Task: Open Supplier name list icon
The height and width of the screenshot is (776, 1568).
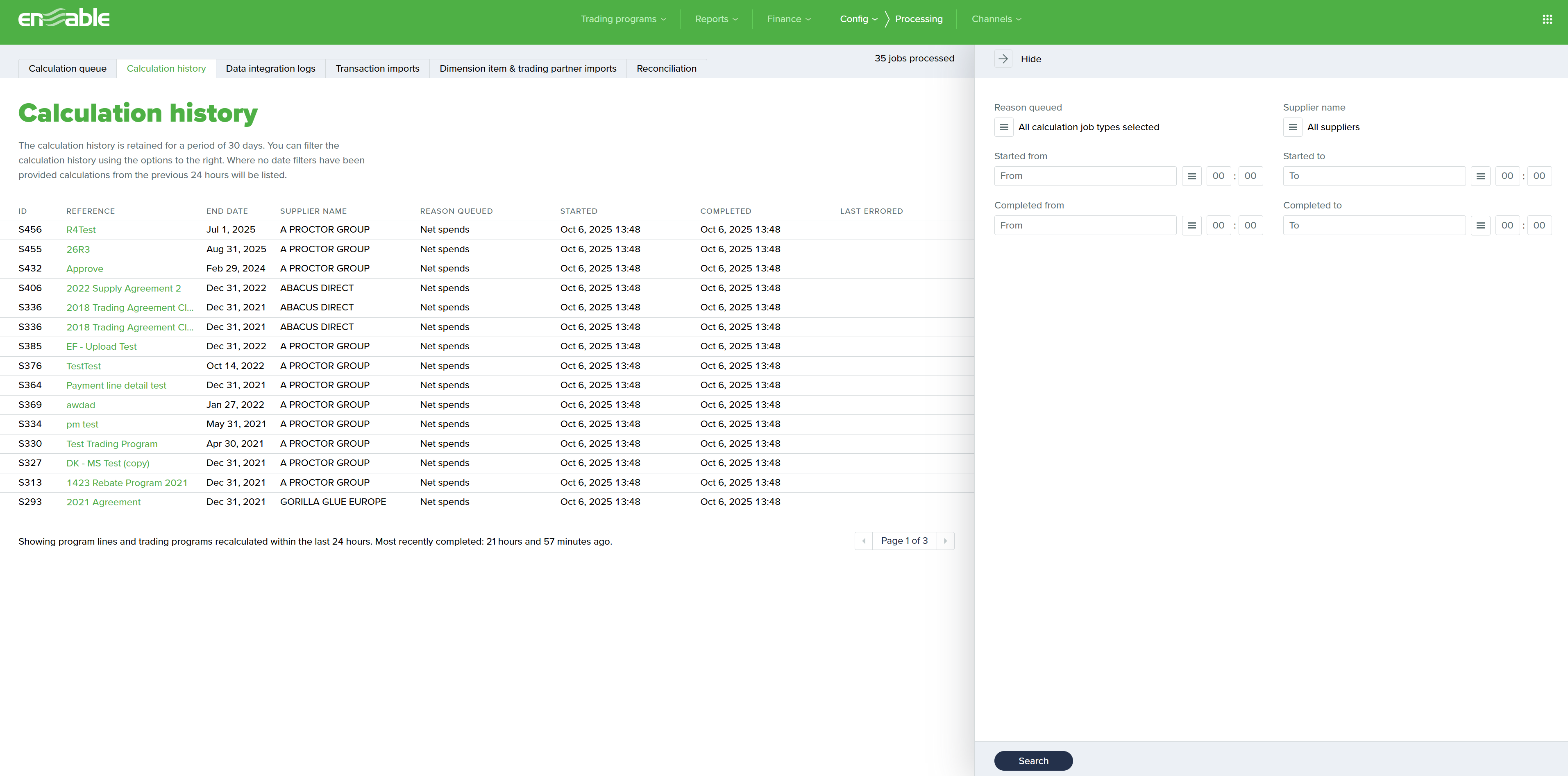Action: coord(1292,127)
